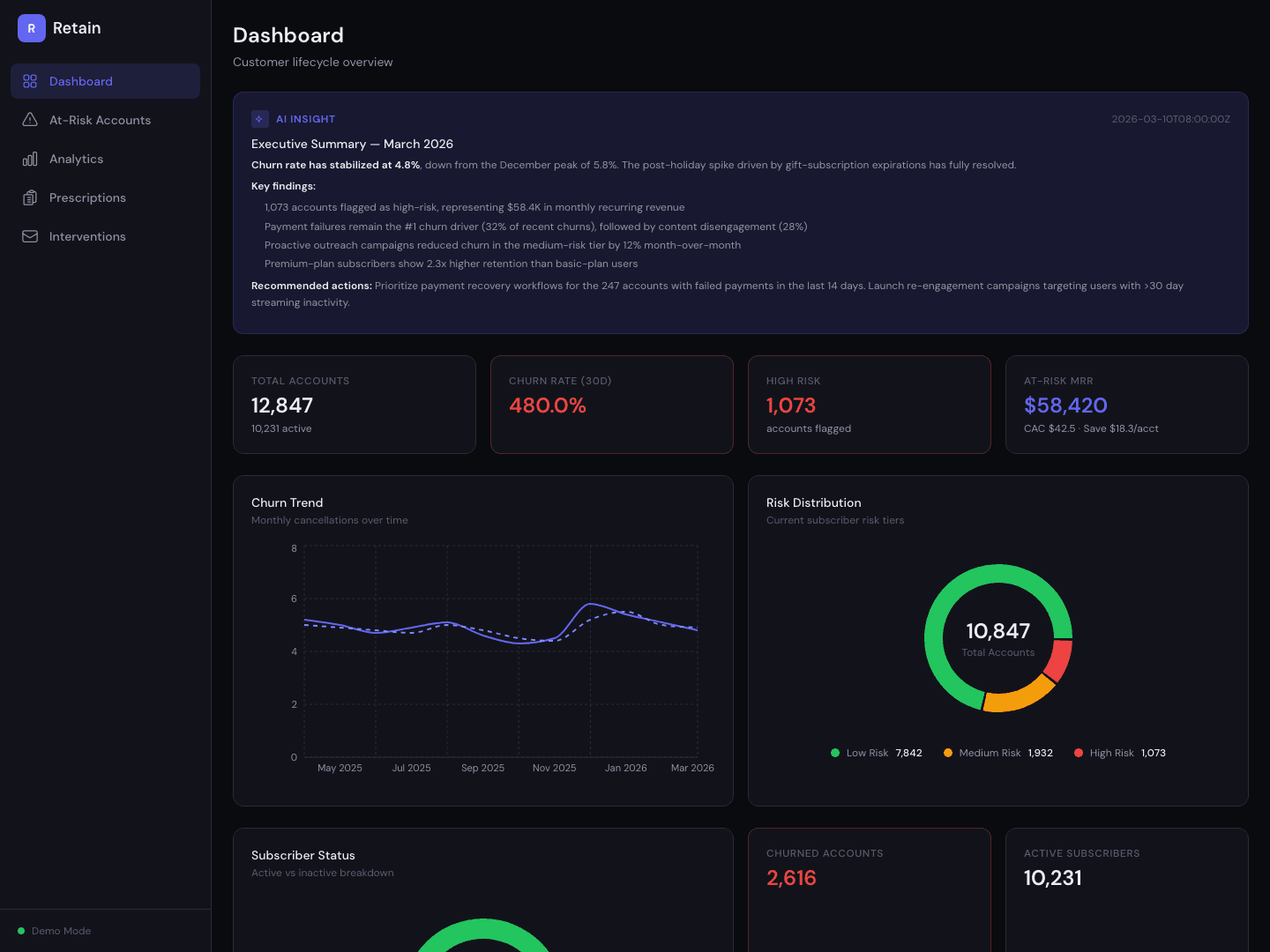Viewport: 1270px width, 952px height.
Task: Click the At-Risk Accounts warning triangle icon
Action: point(30,120)
